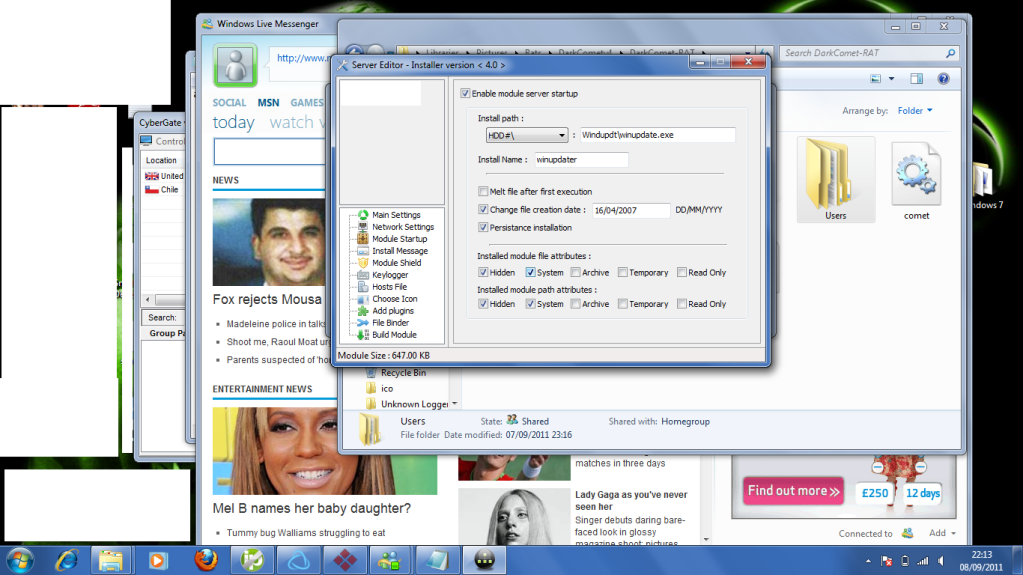Open Tummy bug Walliams news link
This screenshot has height=575, width=1023.
306,533
